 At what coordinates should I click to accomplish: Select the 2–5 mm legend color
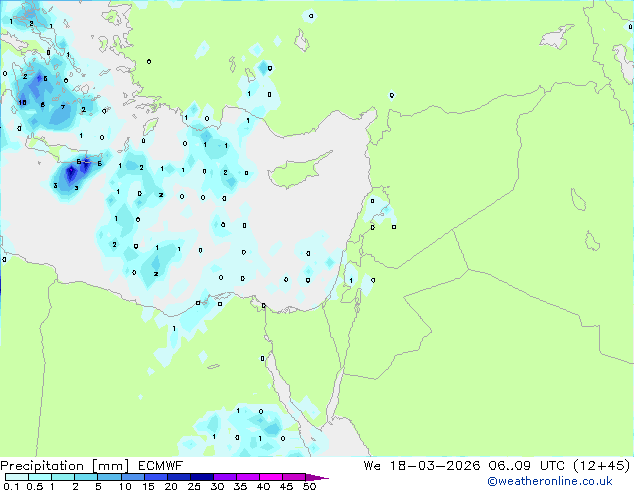click(86, 477)
